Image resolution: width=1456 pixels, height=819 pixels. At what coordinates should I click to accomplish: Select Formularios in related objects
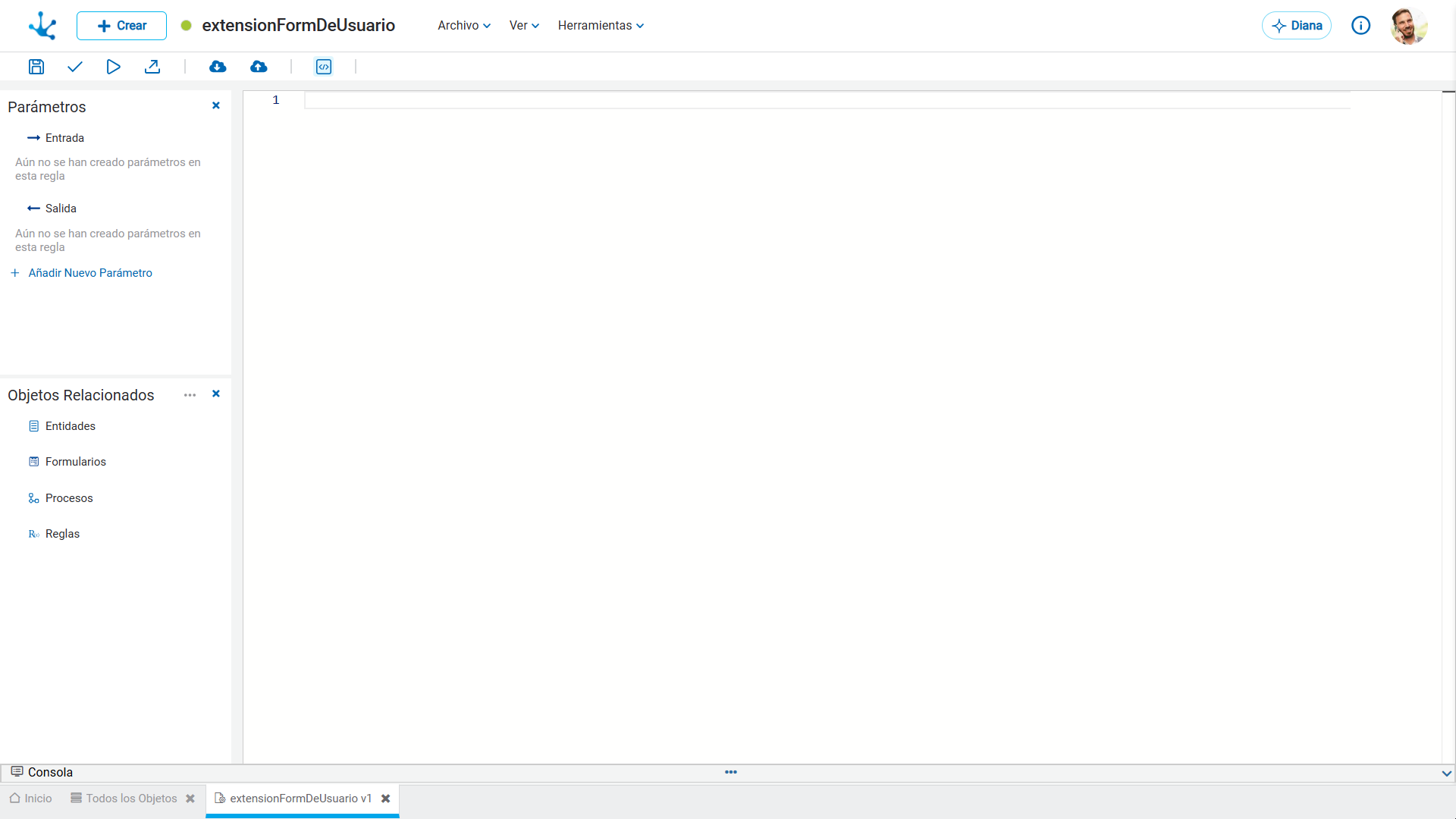(76, 462)
